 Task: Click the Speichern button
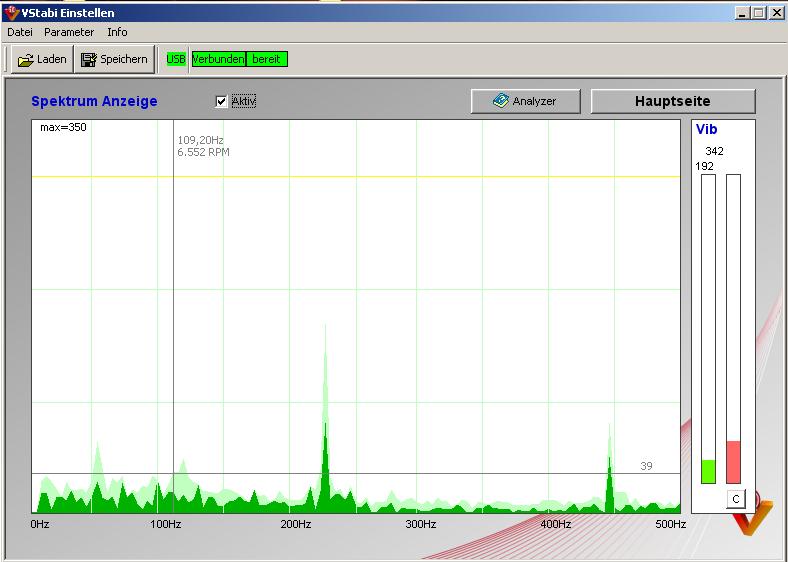115,59
